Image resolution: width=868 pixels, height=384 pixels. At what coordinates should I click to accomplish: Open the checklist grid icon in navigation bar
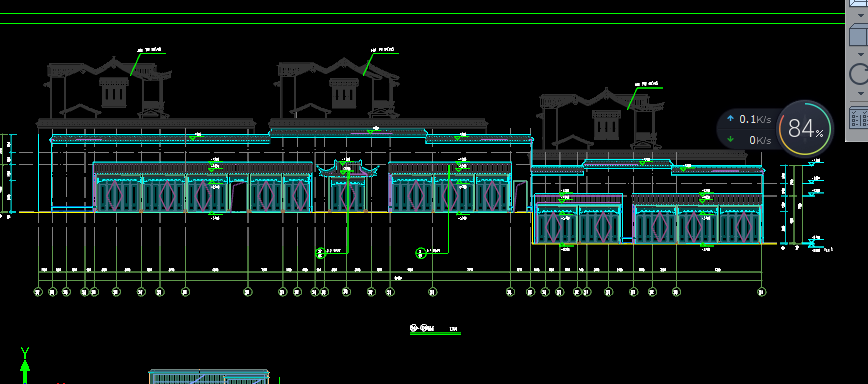860,118
